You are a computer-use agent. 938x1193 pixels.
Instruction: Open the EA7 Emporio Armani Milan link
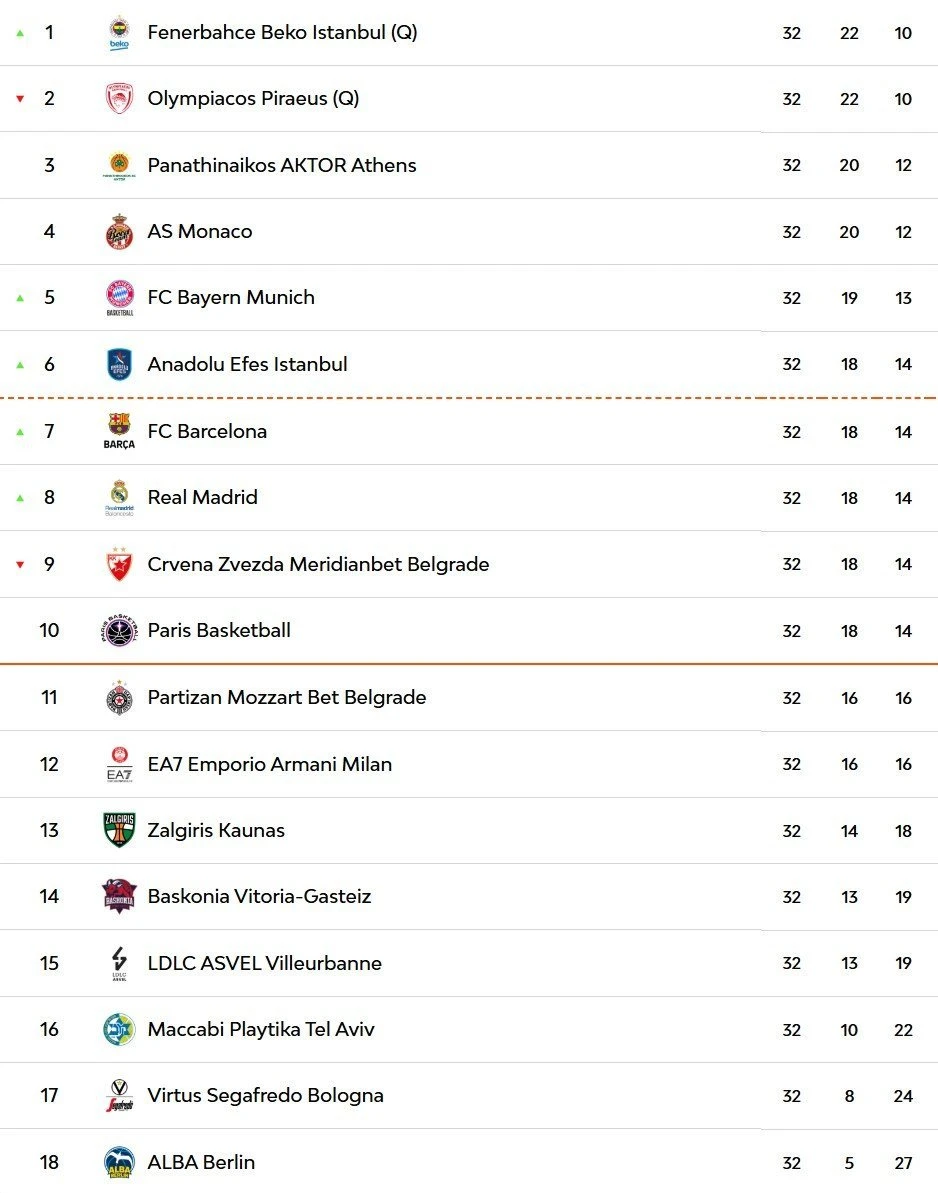[269, 764]
